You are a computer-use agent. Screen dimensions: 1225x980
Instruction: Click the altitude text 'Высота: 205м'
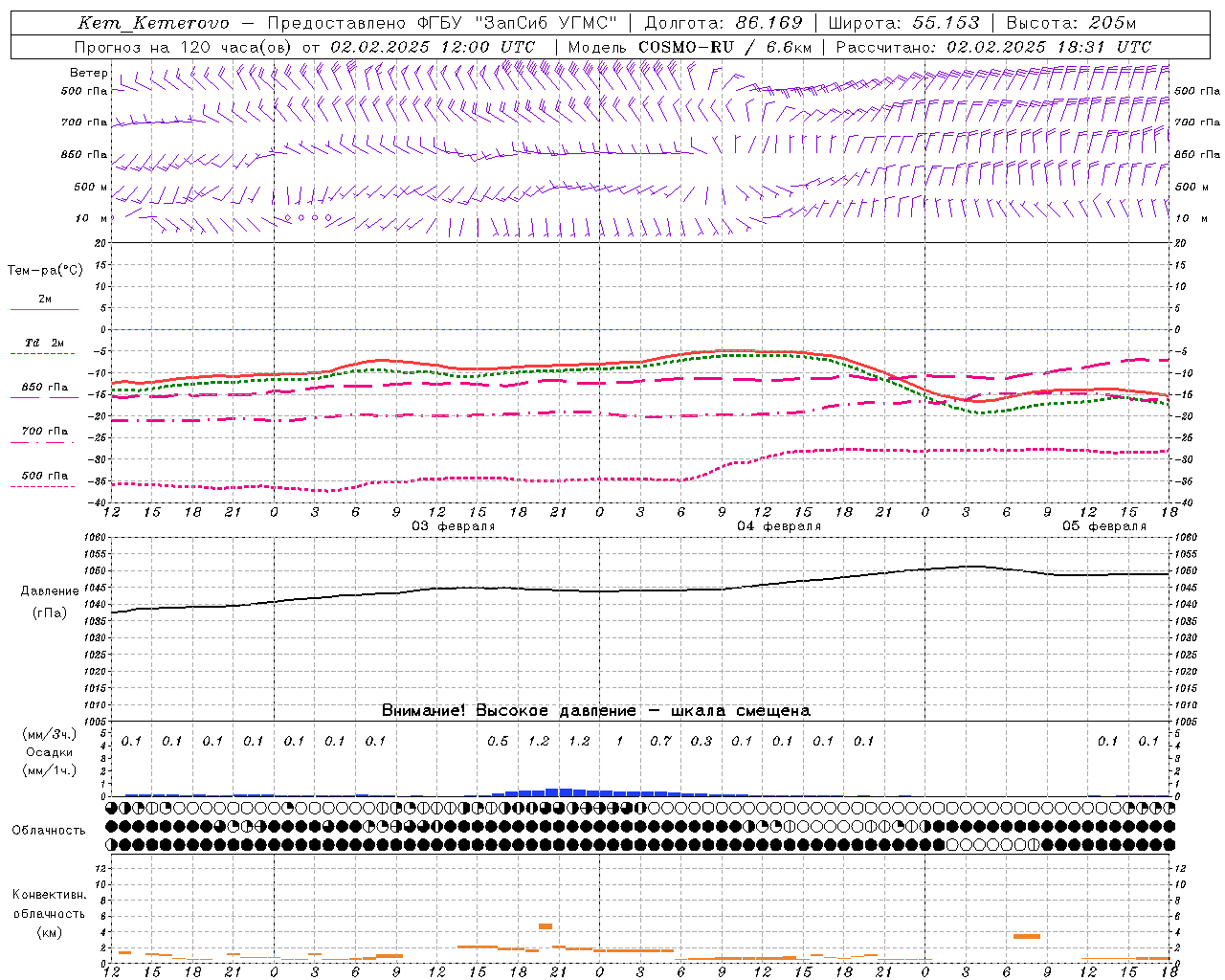point(1071,23)
